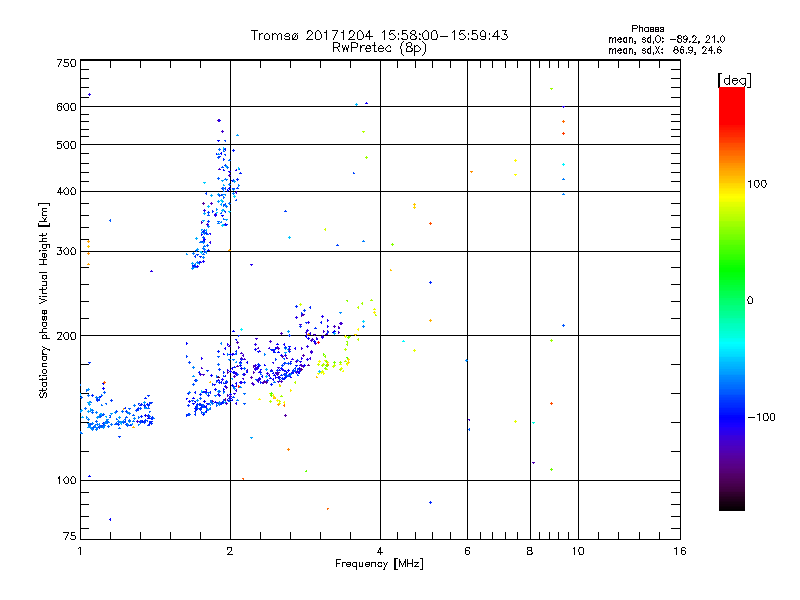Click the x-axis '10' tick label
This screenshot has height=600, width=800.
point(578,551)
